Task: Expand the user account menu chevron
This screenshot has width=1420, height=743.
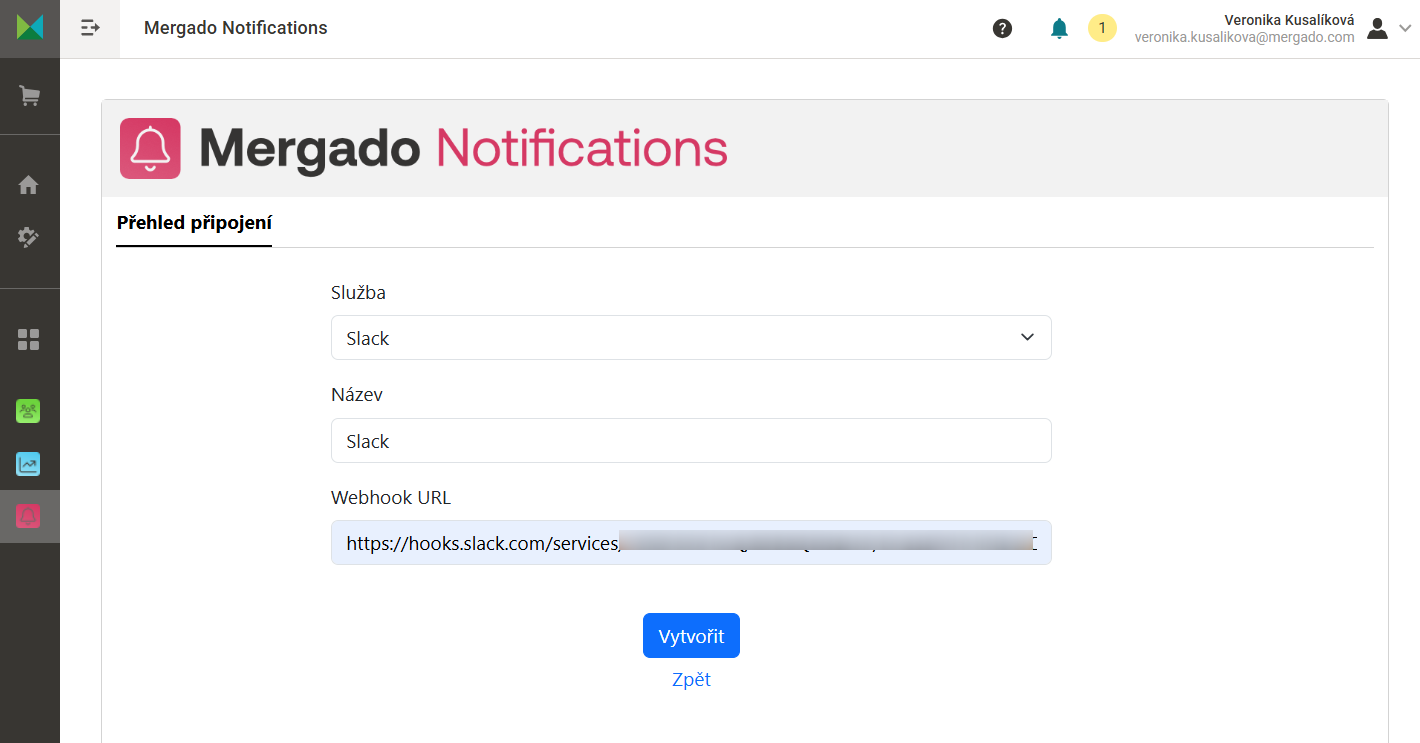Action: (1405, 28)
